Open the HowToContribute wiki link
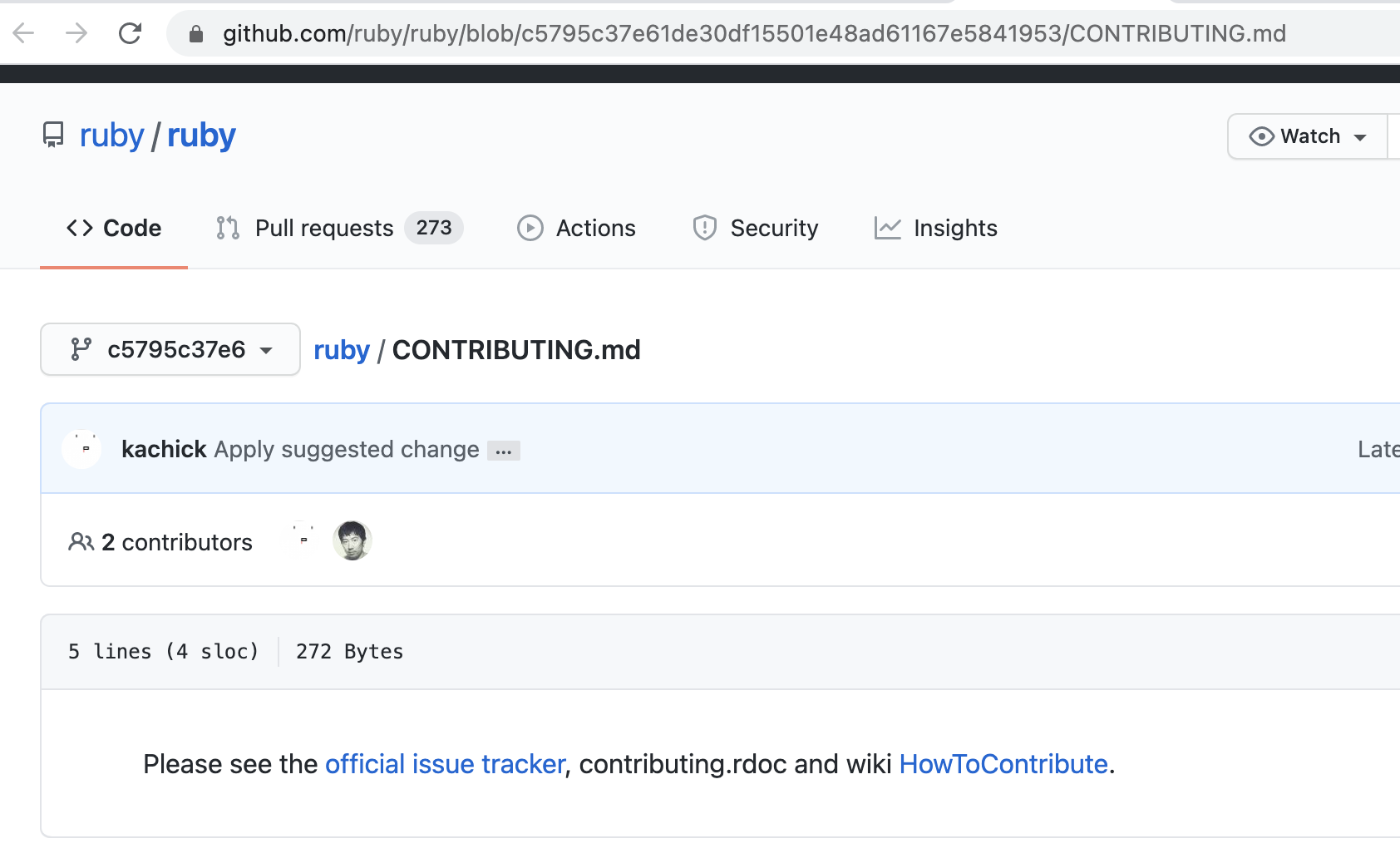Viewport: 1400px width, 868px height. coord(1003,764)
